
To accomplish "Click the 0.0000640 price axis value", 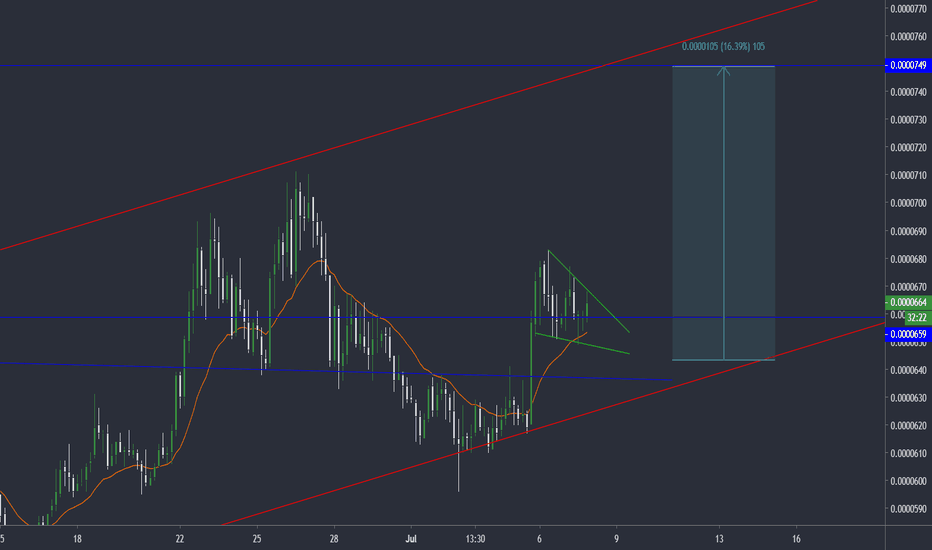I will pos(908,370).
